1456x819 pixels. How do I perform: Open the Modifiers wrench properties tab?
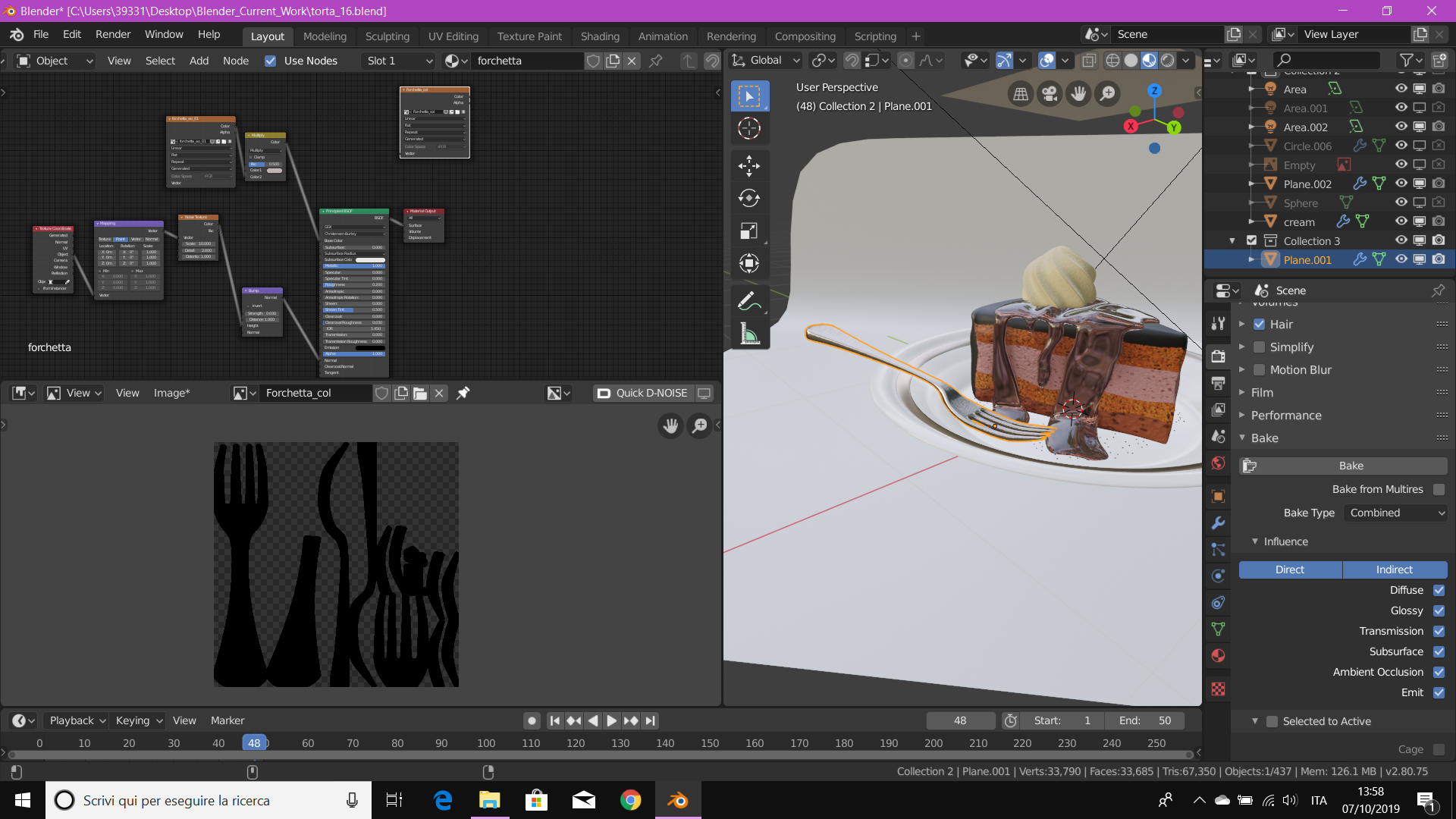(x=1218, y=523)
